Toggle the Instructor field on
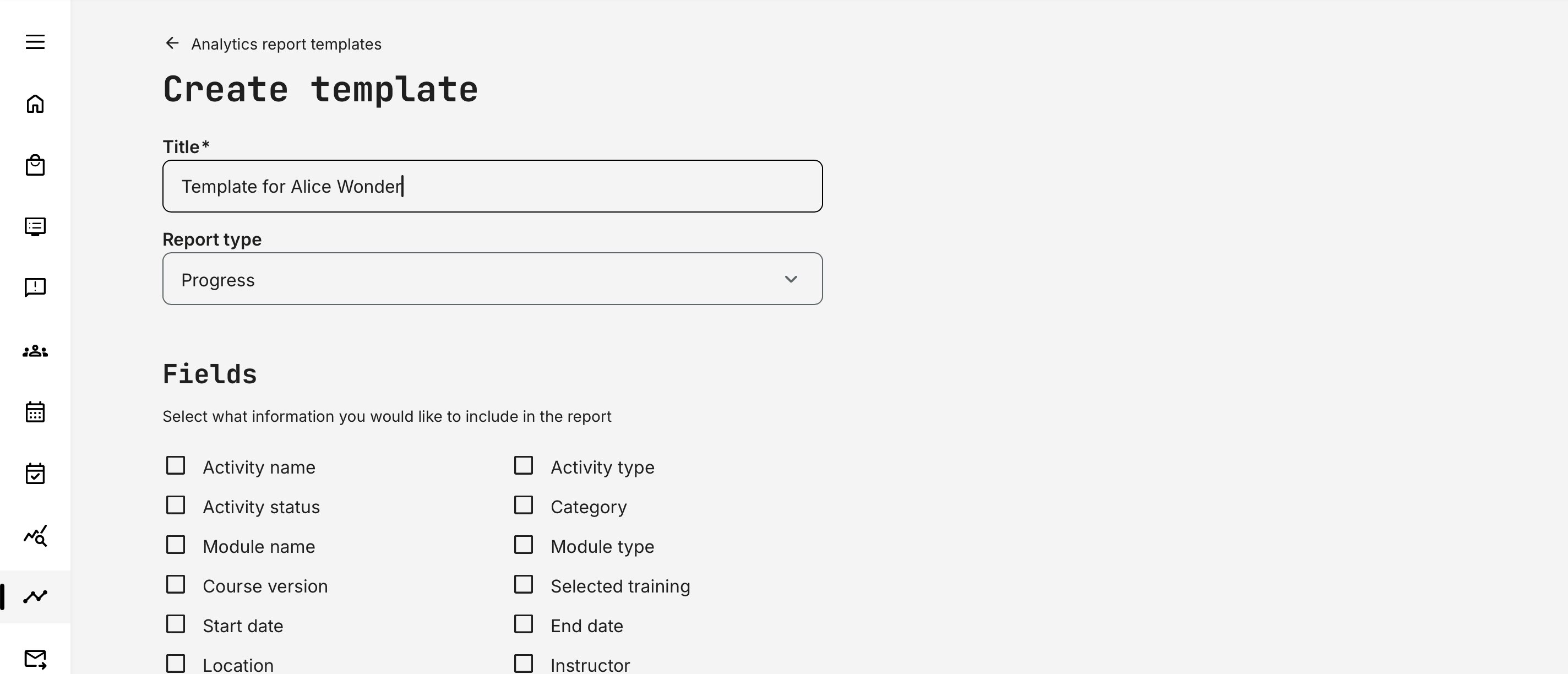Viewport: 1568px width, 674px height. [524, 663]
